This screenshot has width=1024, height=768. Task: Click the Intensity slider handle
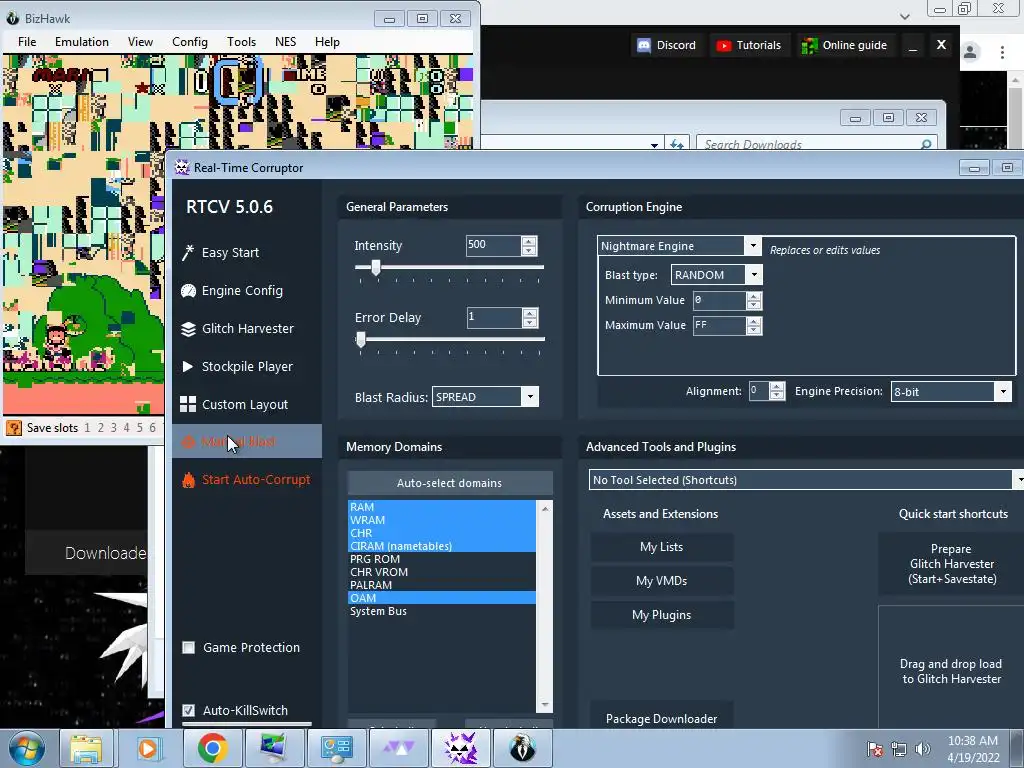click(376, 267)
